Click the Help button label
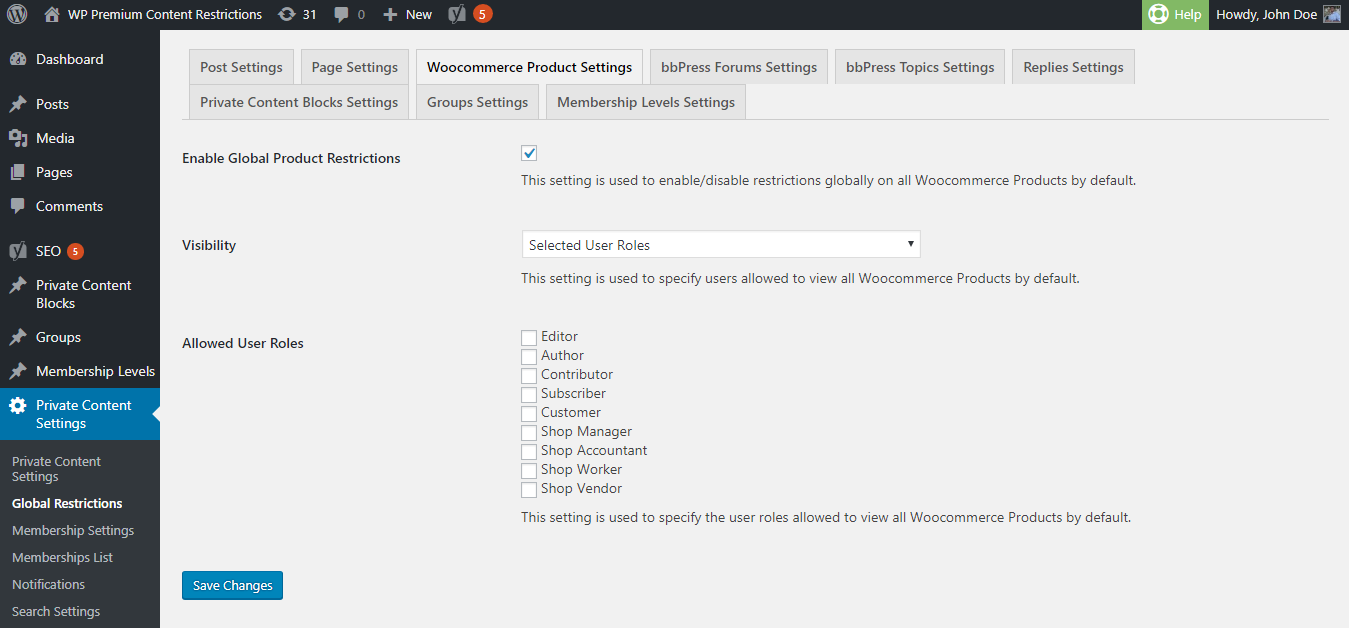This screenshot has height=628, width=1349. pyautogui.click(x=1188, y=15)
